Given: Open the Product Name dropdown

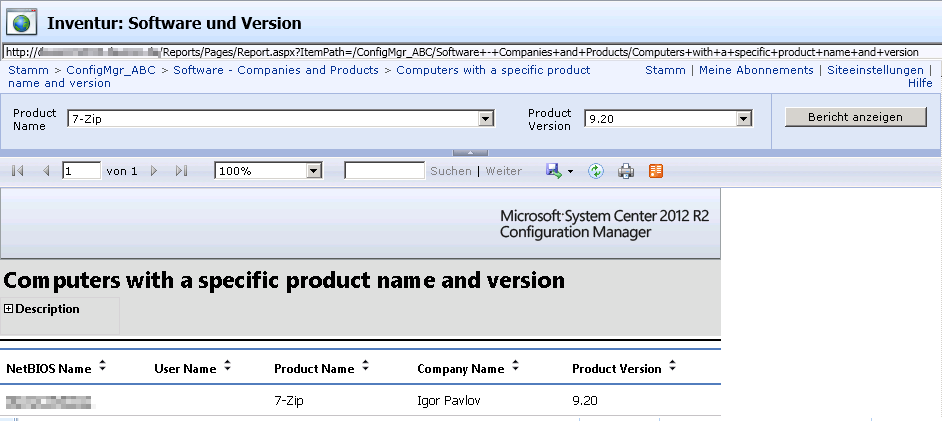Looking at the screenshot, I should pos(486,119).
